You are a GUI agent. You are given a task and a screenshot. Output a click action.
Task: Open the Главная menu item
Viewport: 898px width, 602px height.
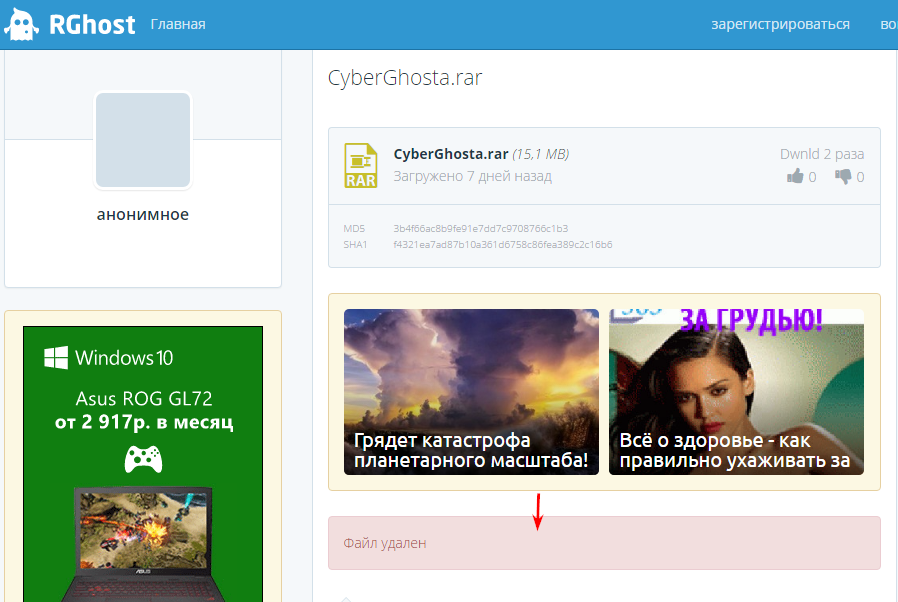[x=178, y=24]
